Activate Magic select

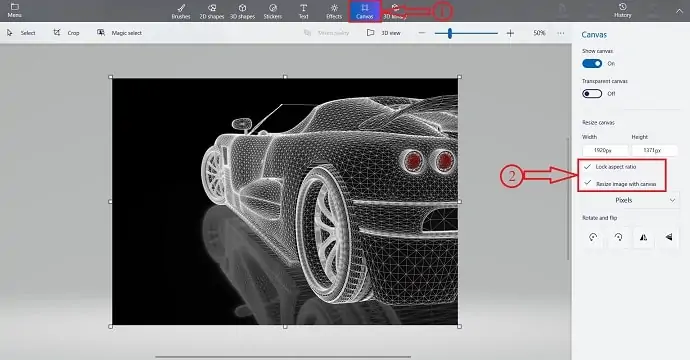tap(120, 33)
